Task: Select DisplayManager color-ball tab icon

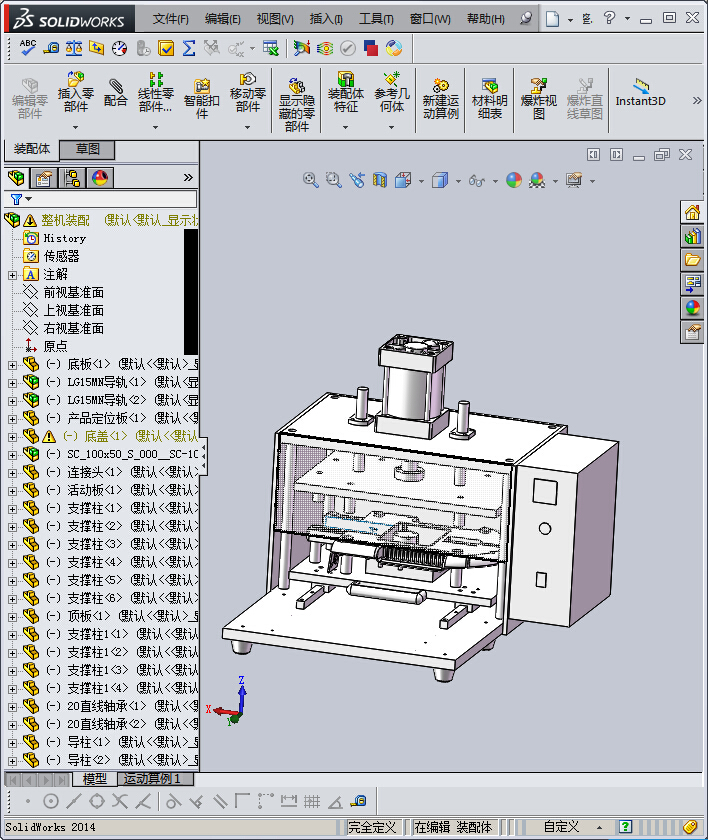Action: point(100,177)
